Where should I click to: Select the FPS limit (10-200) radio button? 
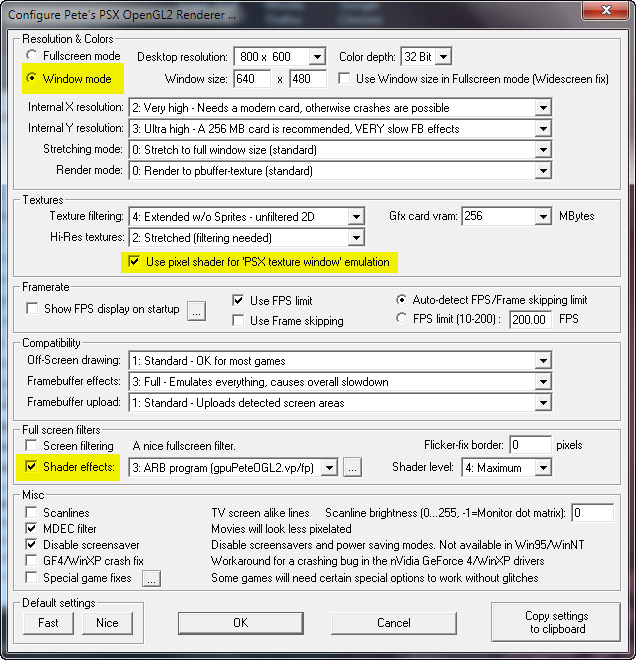click(x=402, y=318)
